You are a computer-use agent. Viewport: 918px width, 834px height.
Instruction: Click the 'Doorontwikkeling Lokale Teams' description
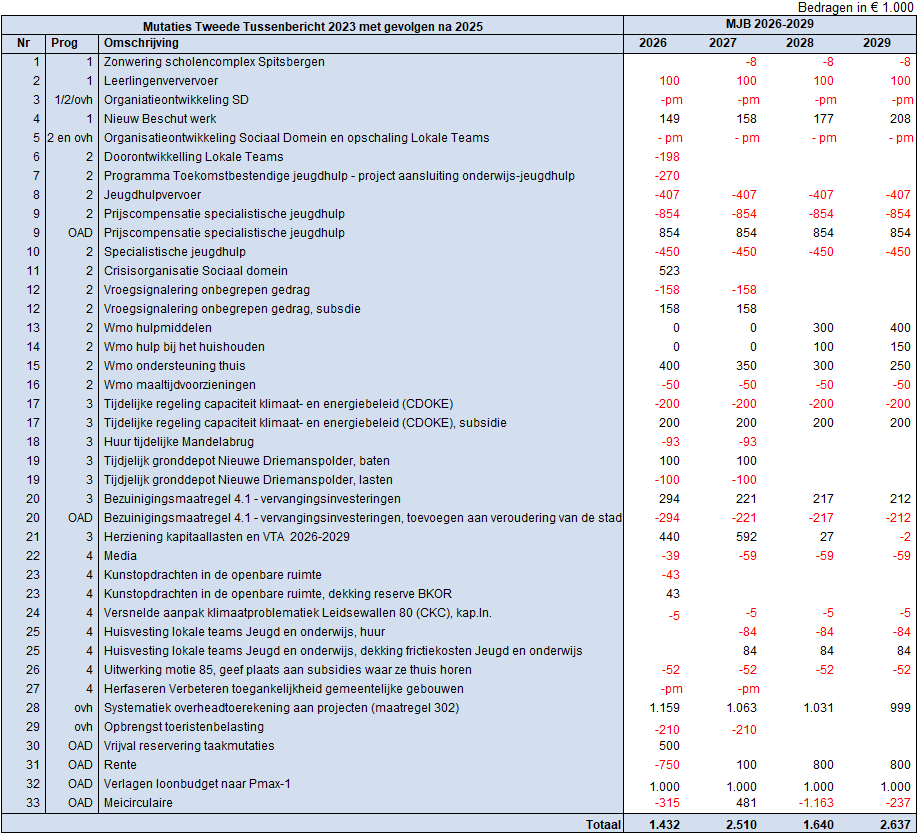(193, 157)
